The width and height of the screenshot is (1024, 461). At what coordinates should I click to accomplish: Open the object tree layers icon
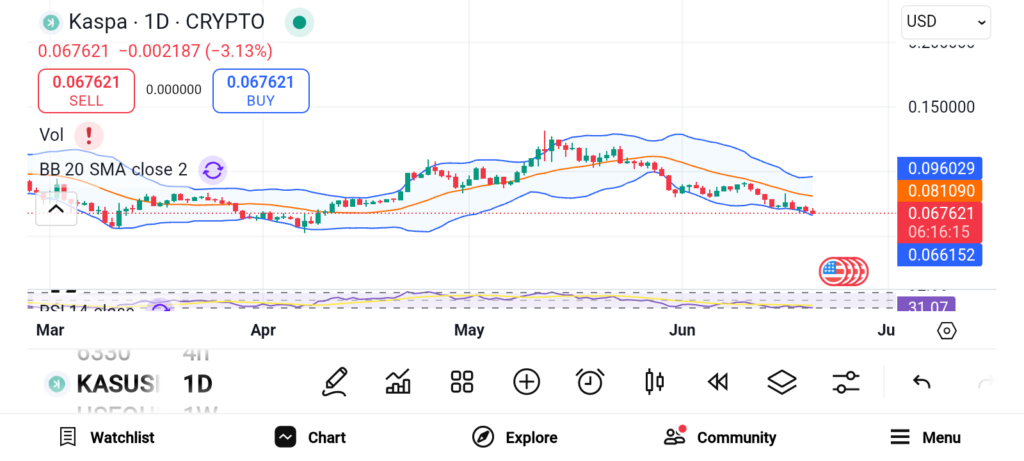click(782, 382)
